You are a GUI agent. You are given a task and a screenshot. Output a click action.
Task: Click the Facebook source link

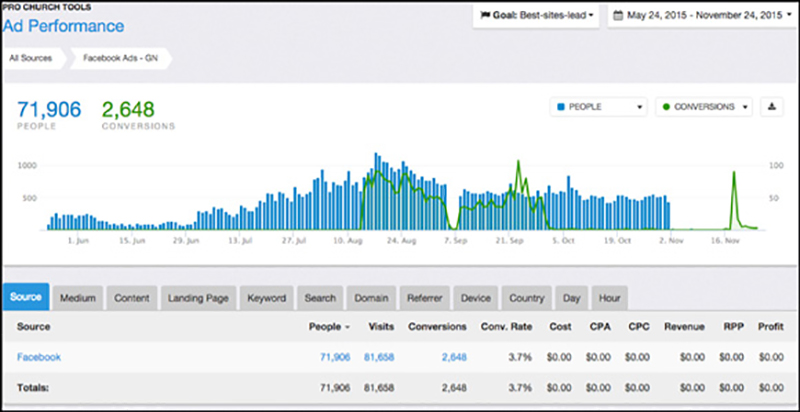(x=38, y=355)
